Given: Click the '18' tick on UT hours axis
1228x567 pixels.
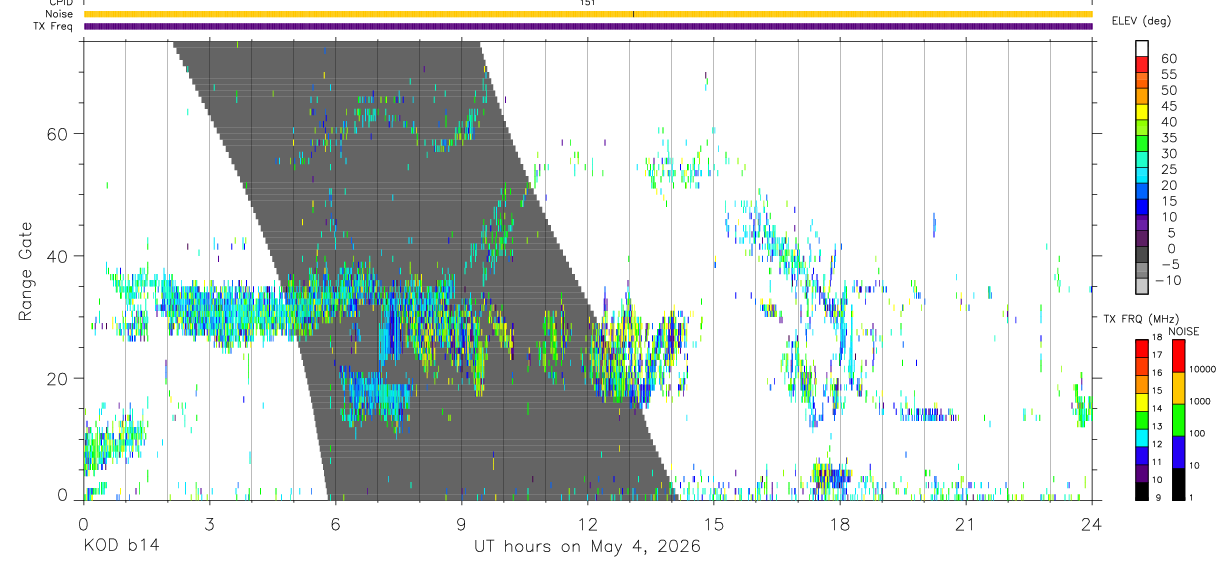Looking at the screenshot, I should point(840,523).
